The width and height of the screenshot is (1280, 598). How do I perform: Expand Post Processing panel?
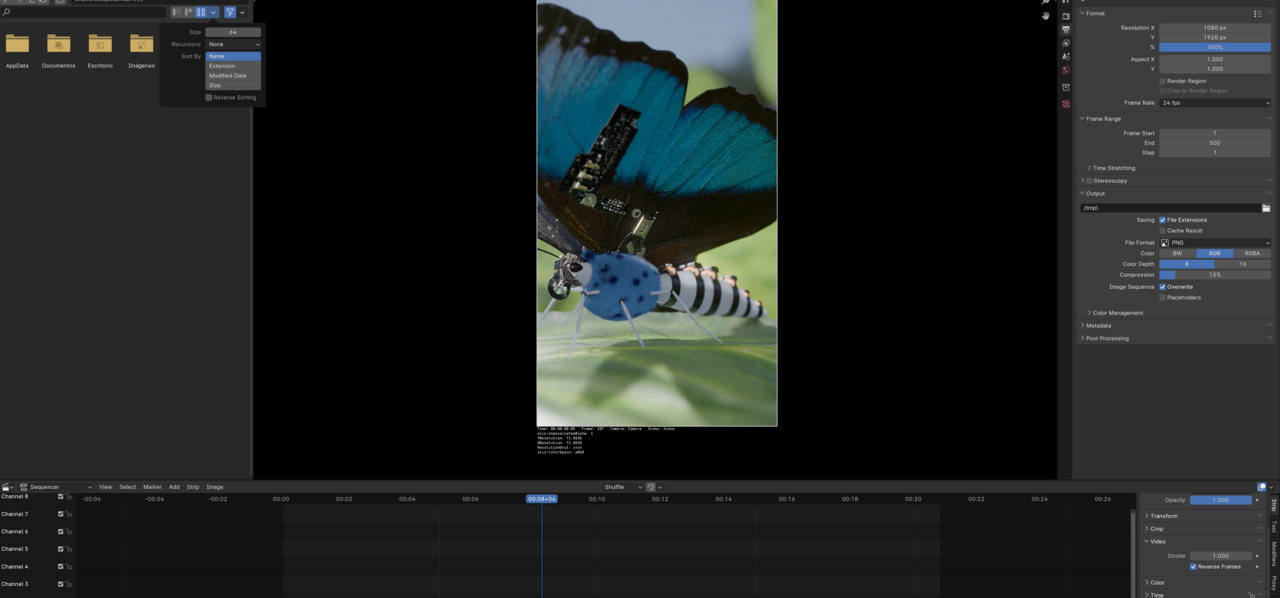pyautogui.click(x=1105, y=339)
